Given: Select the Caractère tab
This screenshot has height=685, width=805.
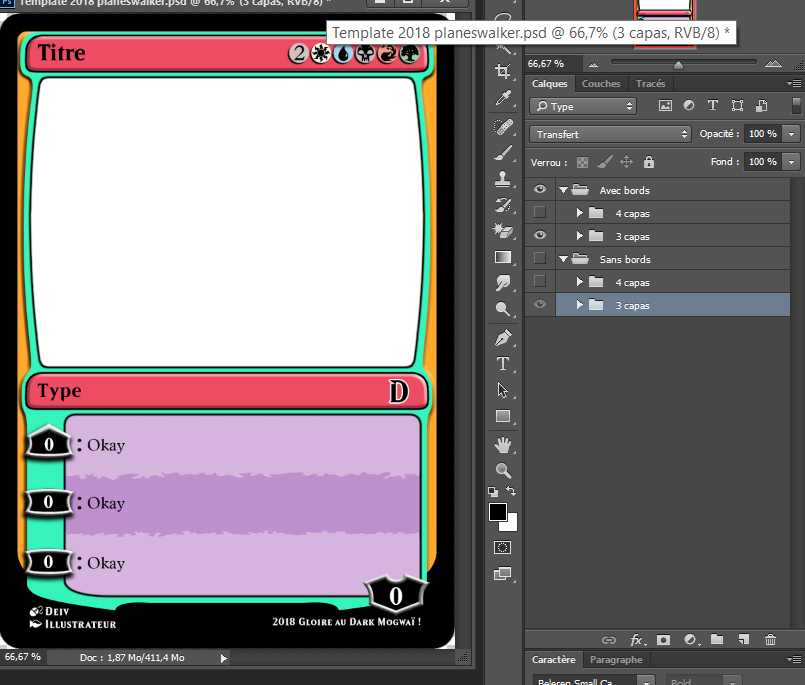Looking at the screenshot, I should pos(553,660).
